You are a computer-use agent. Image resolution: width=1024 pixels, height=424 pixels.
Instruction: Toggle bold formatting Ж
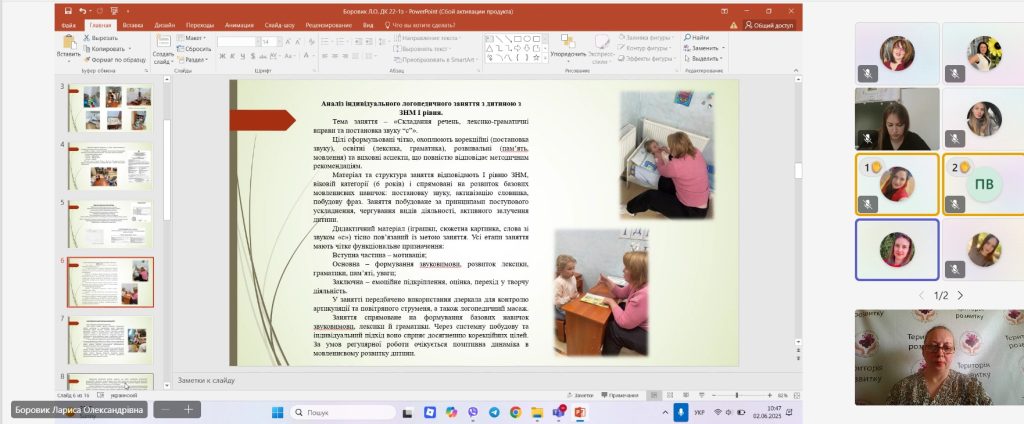point(222,57)
